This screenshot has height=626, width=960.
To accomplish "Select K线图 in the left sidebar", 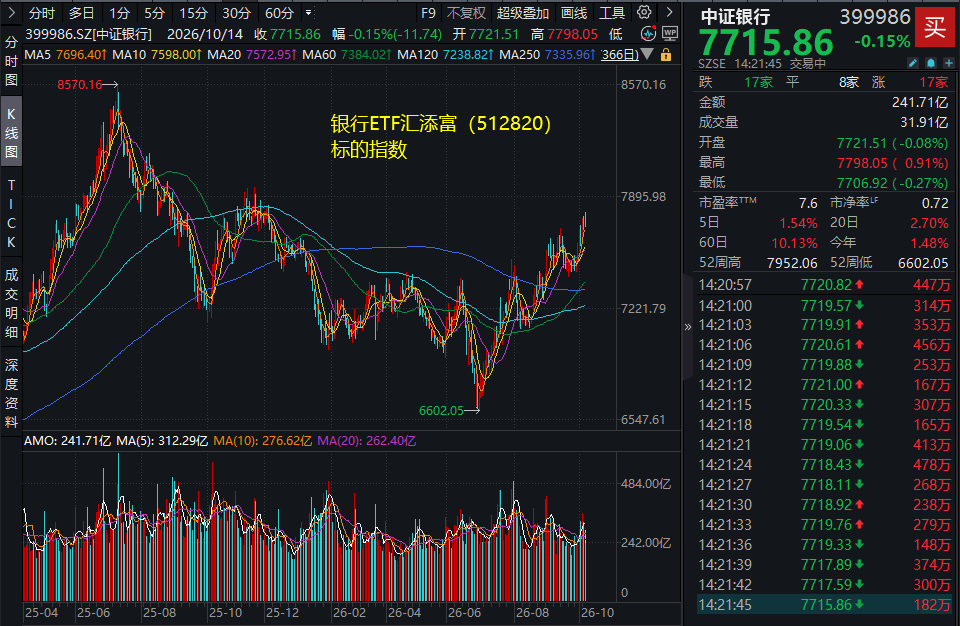I will coord(11,132).
